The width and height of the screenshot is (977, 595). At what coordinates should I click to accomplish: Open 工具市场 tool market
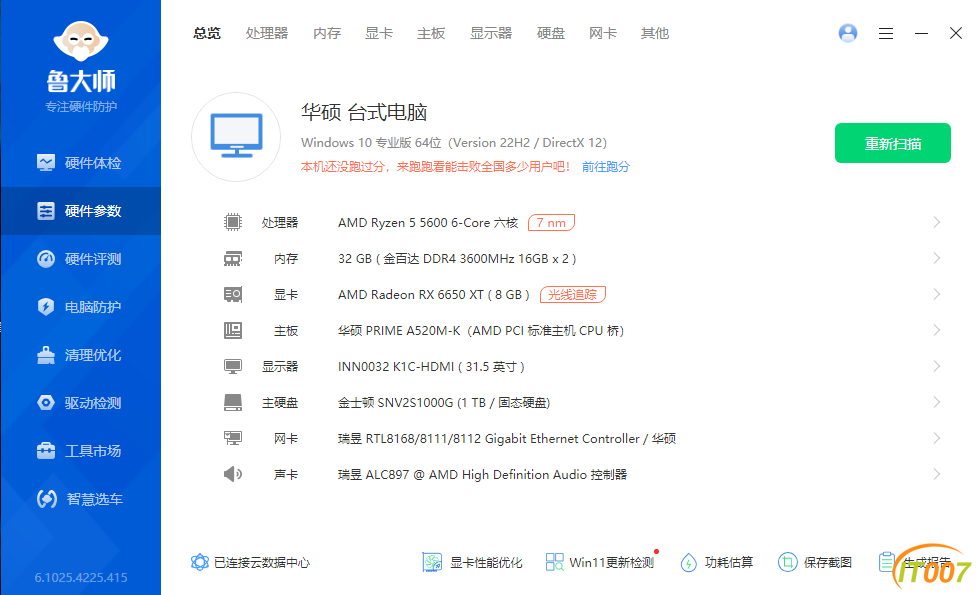pos(80,451)
